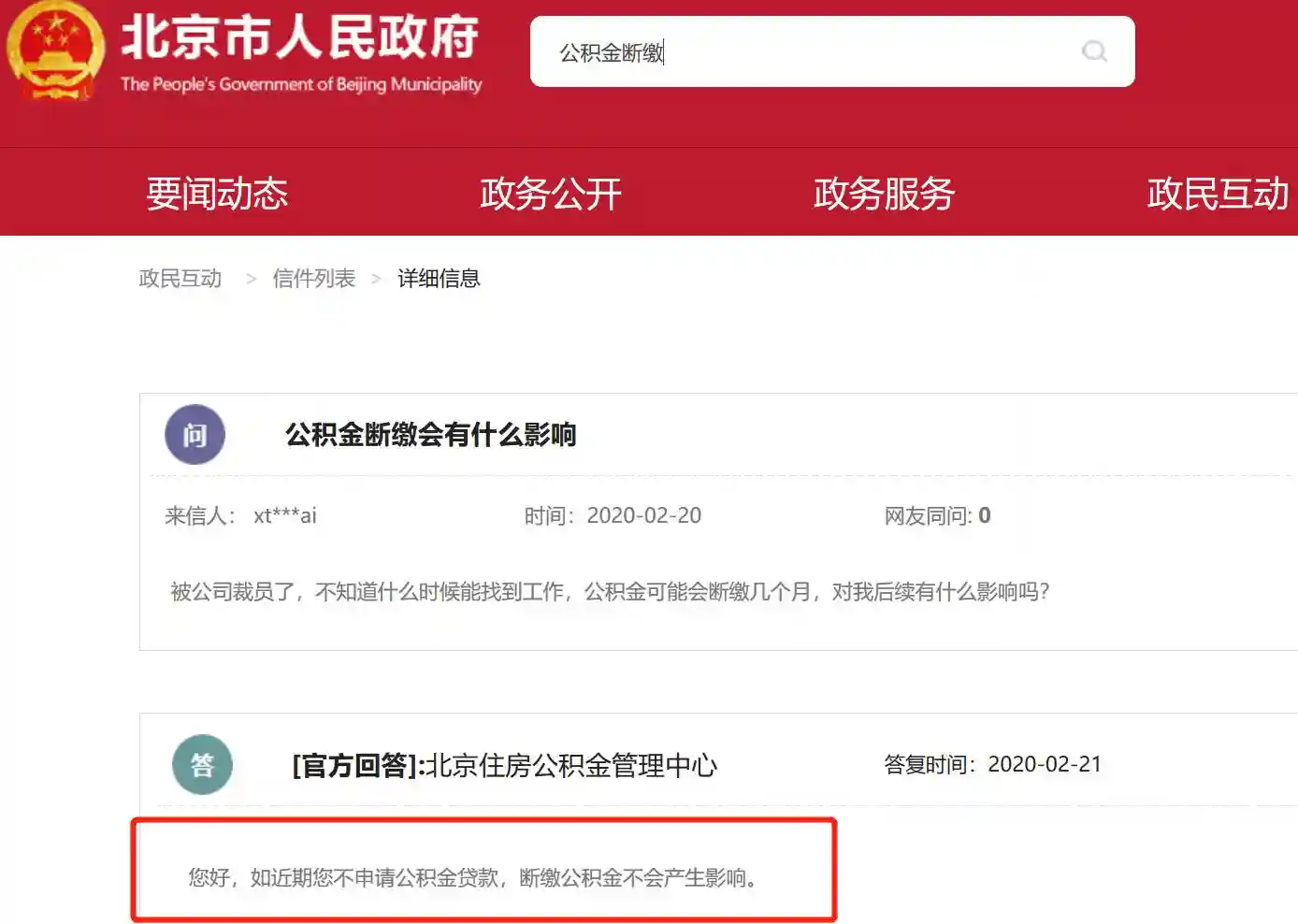Click the 信件列表 breadcrumb link

click(314, 278)
